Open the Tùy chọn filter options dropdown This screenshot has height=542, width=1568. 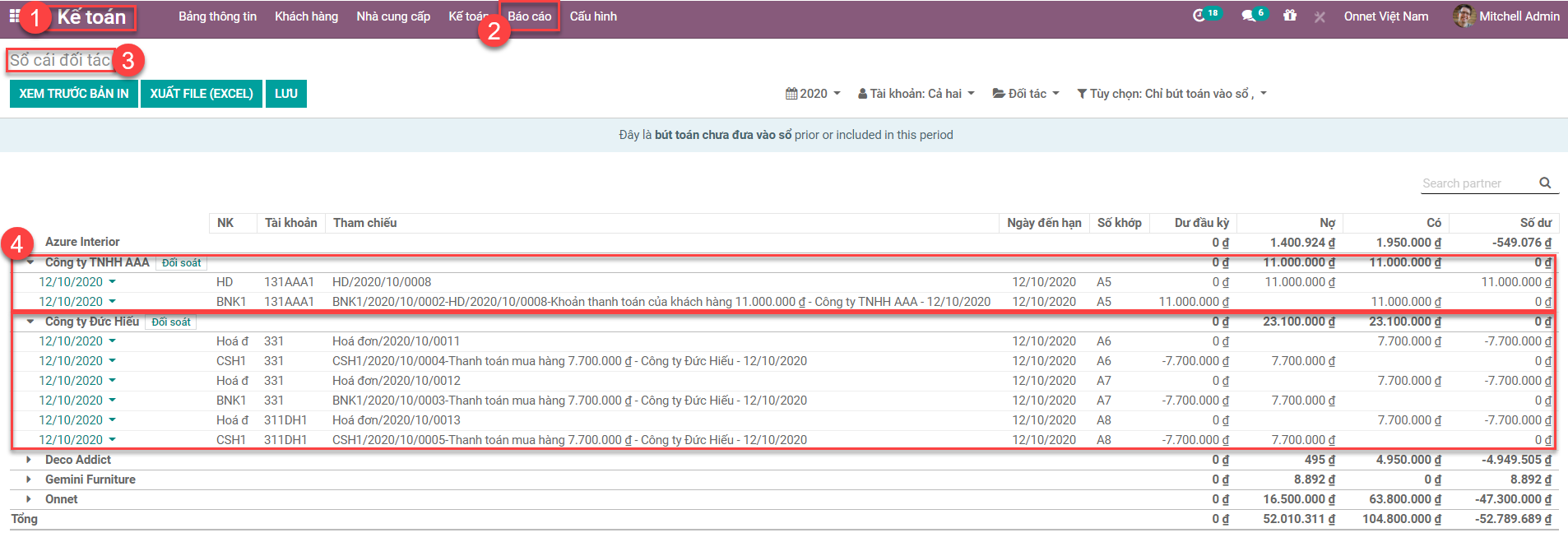[1171, 94]
